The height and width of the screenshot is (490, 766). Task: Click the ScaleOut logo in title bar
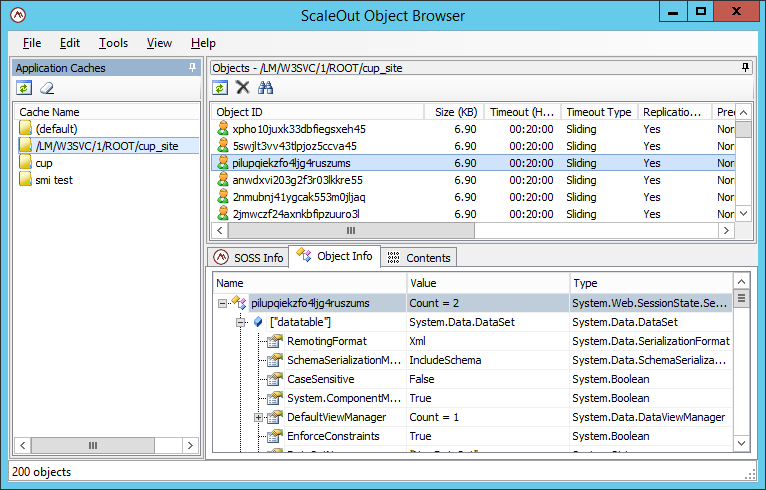pos(18,15)
